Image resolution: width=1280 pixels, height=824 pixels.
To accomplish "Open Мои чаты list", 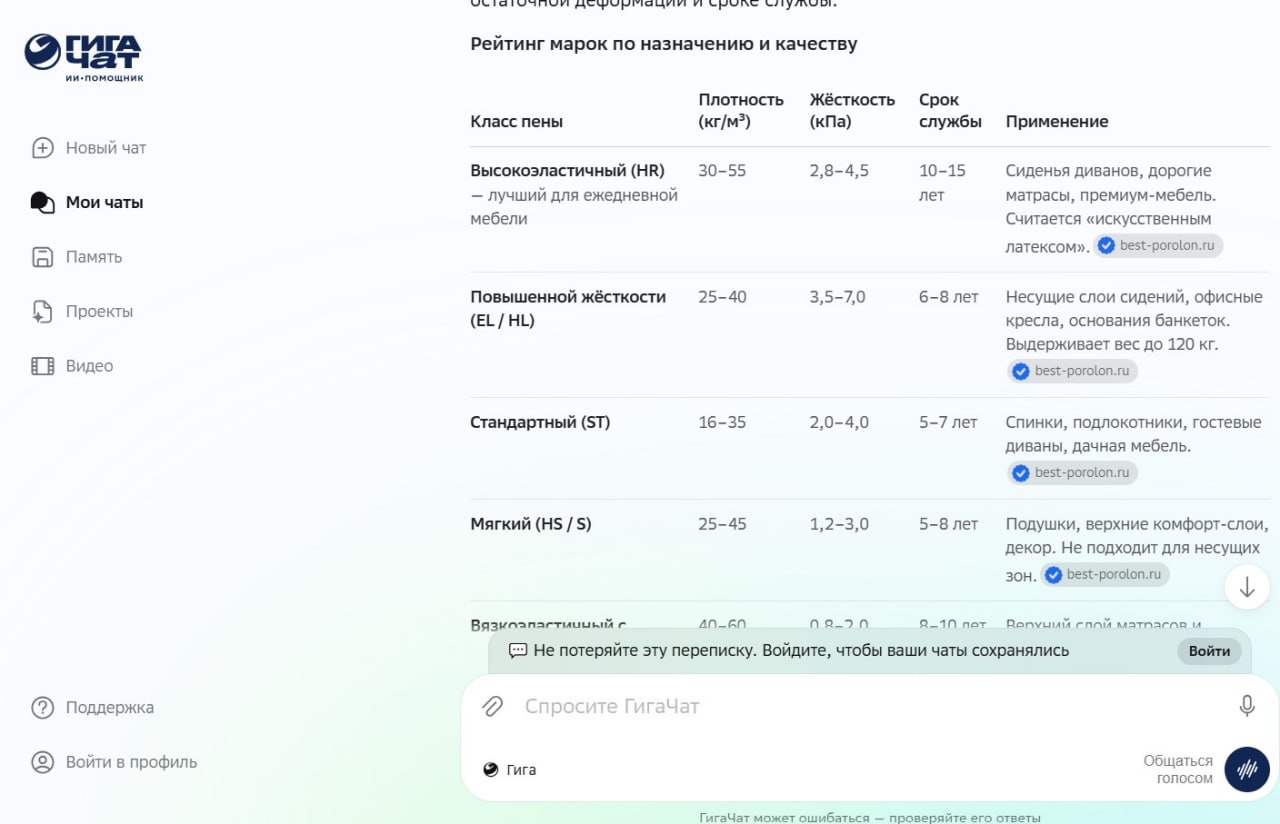I will point(87,202).
